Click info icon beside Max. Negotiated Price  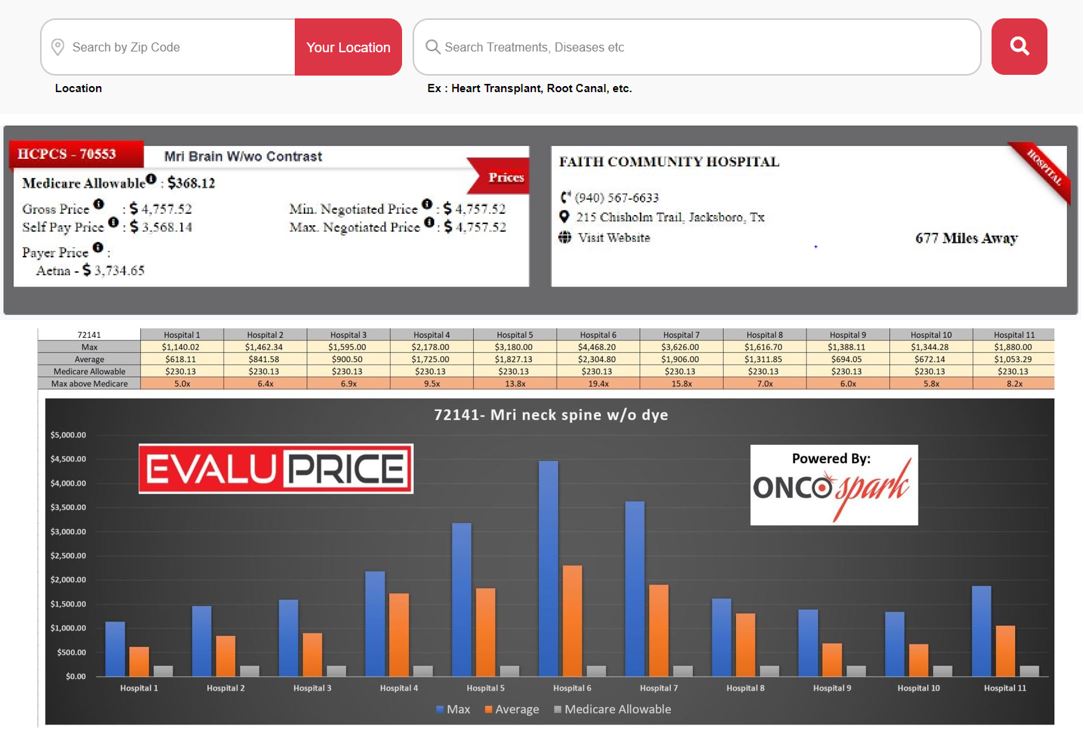pos(429,223)
